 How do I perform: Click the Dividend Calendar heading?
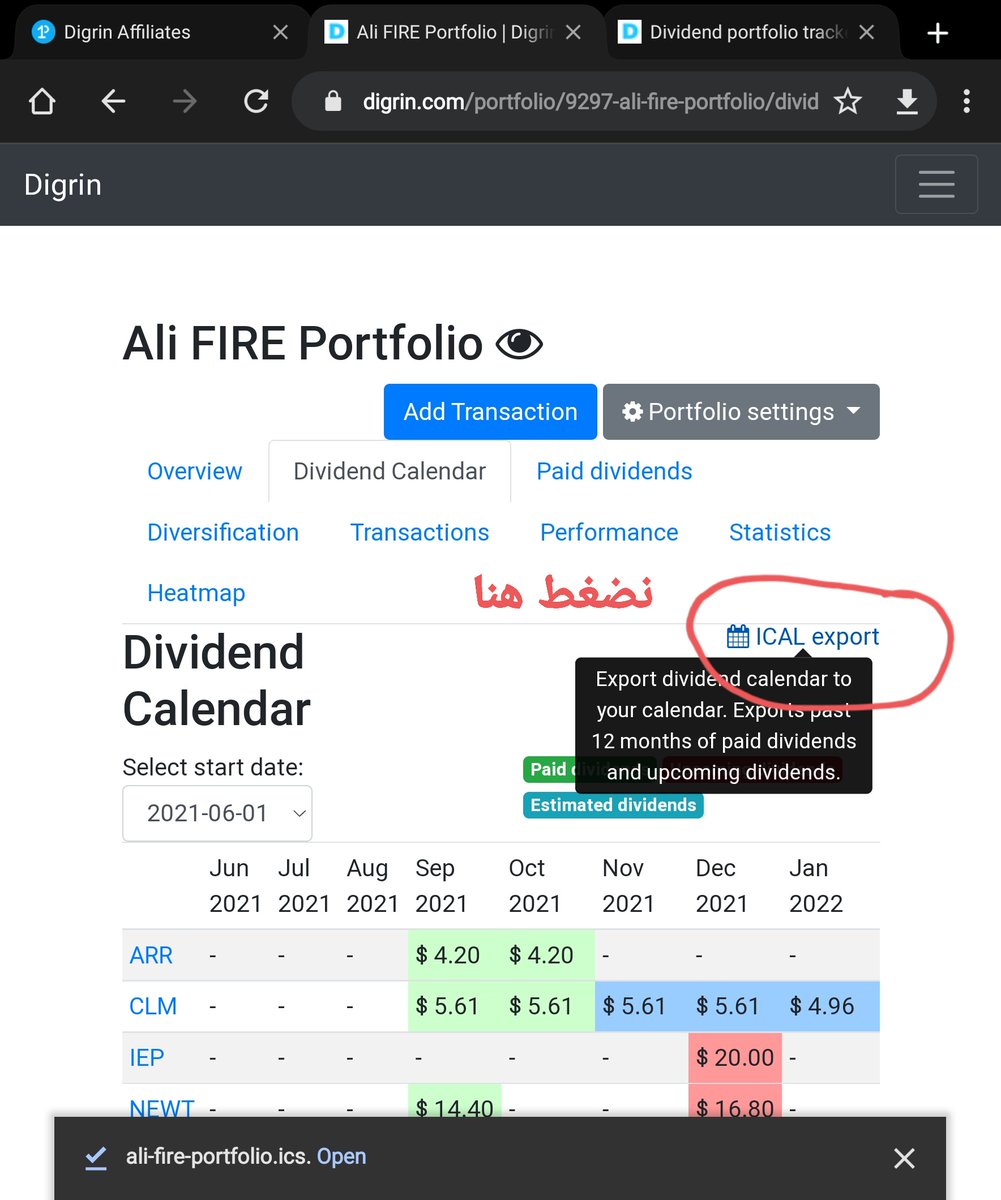pyautogui.click(x=217, y=681)
